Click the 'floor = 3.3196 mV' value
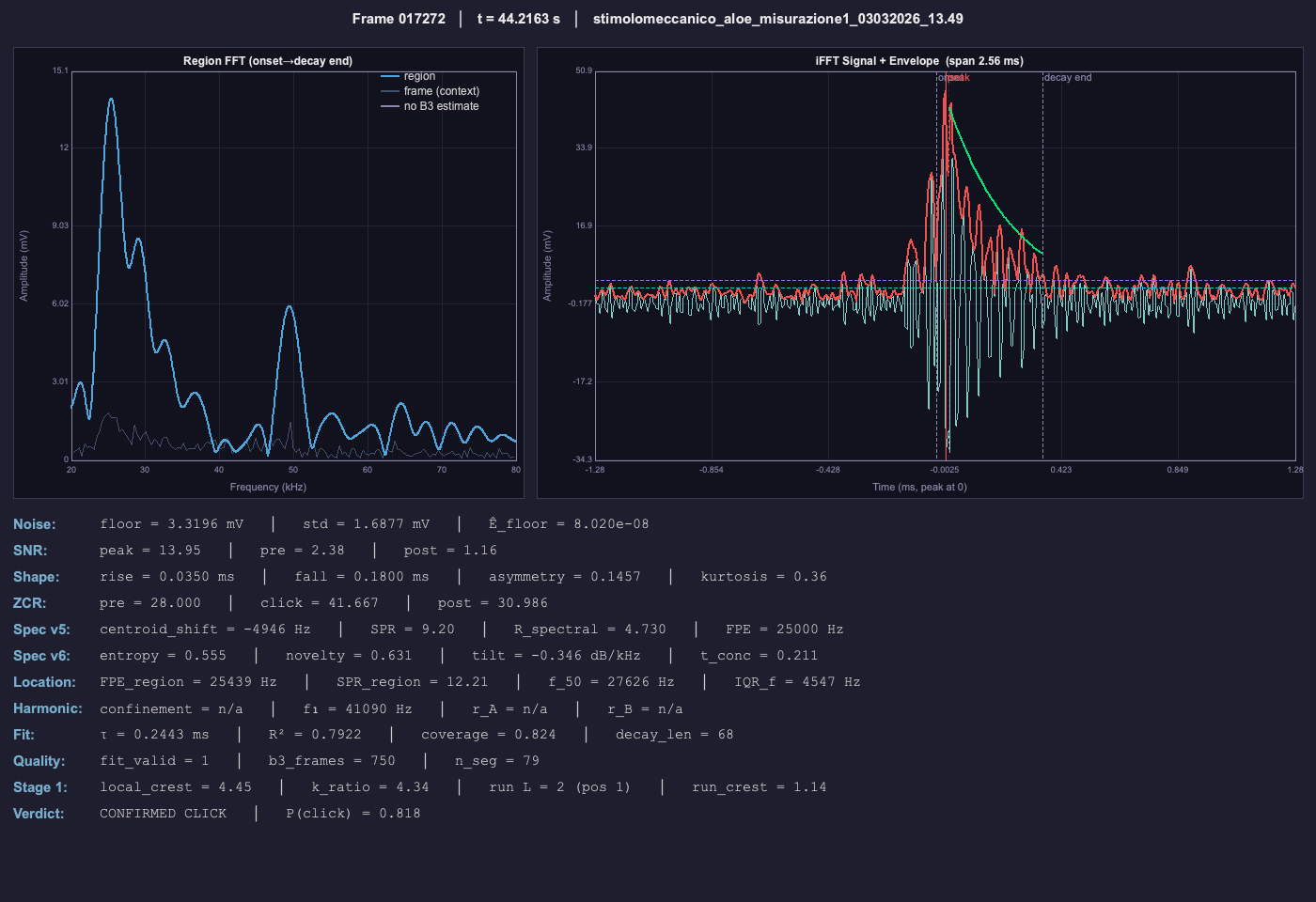1316x902 pixels. click(x=171, y=524)
